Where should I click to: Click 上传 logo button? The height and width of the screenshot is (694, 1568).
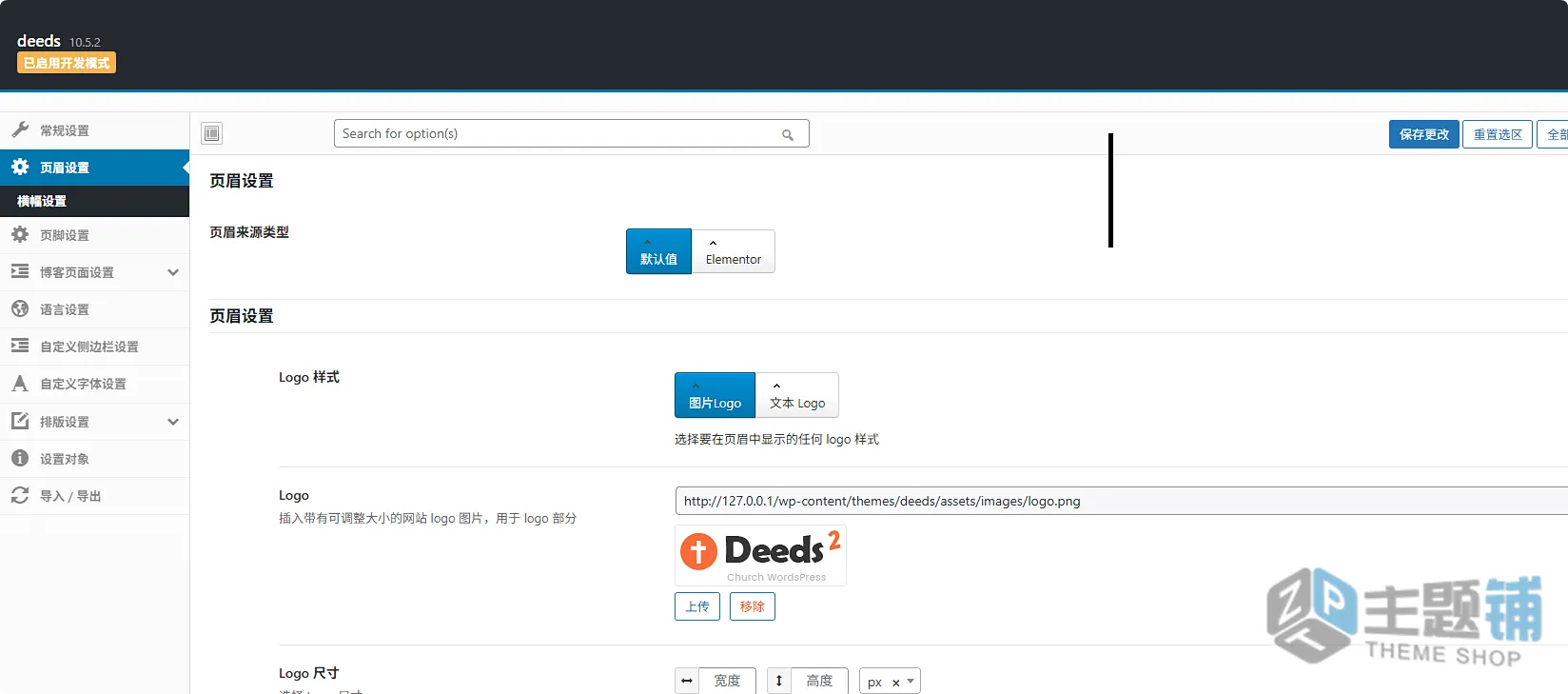point(697,606)
